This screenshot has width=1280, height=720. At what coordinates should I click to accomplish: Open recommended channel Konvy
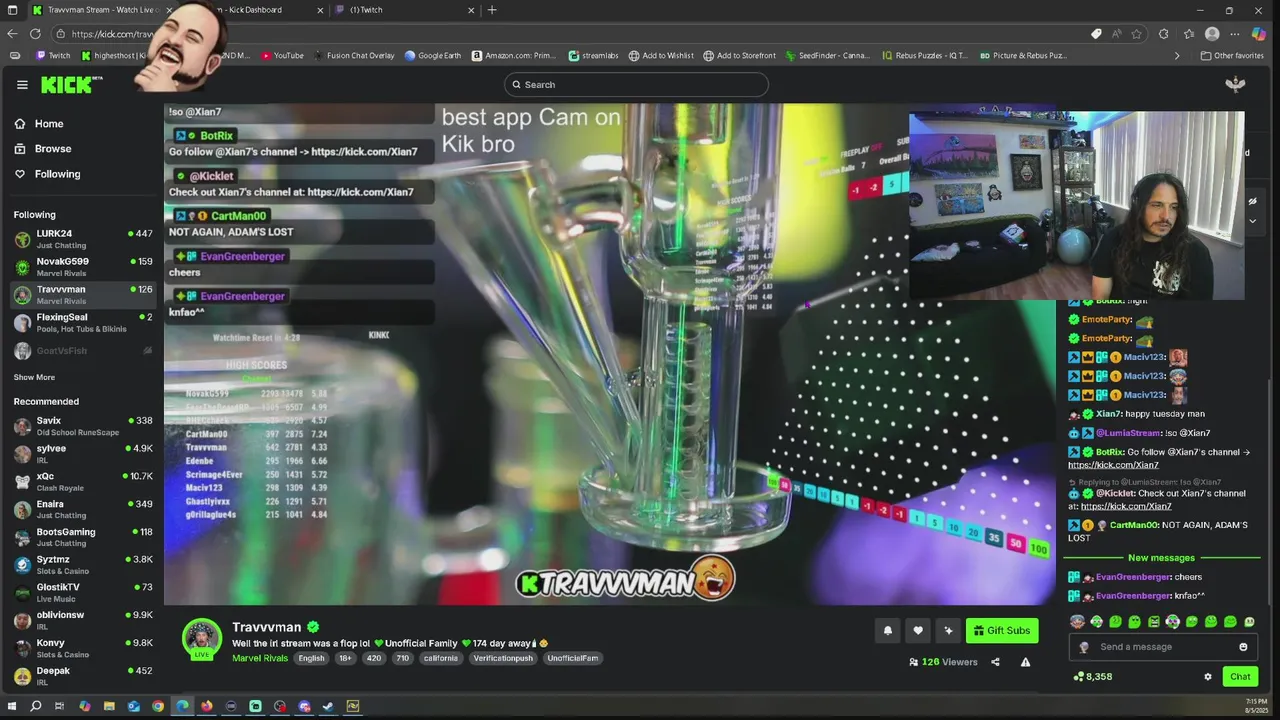[x=83, y=648]
